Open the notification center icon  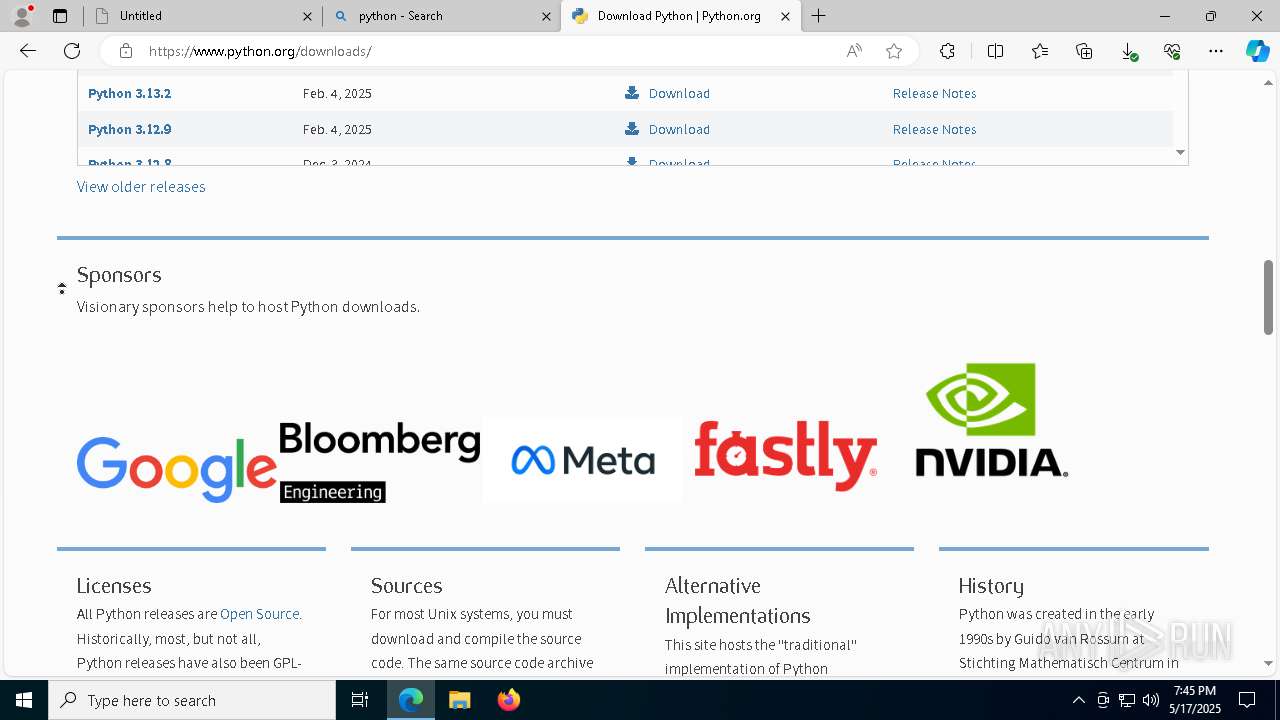click(1247, 700)
